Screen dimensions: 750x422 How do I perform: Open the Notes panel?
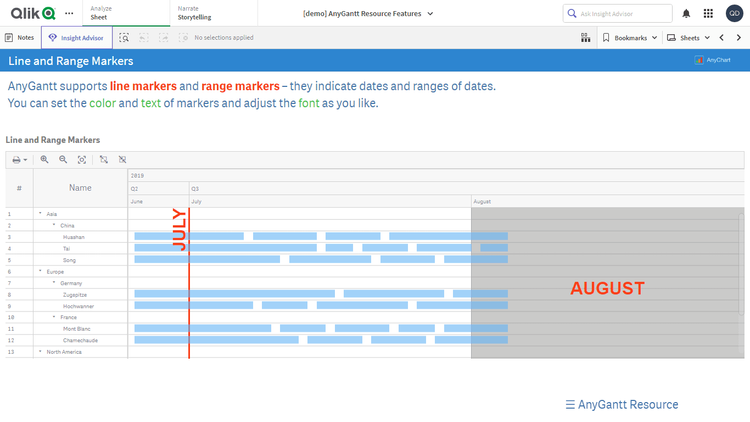20,37
